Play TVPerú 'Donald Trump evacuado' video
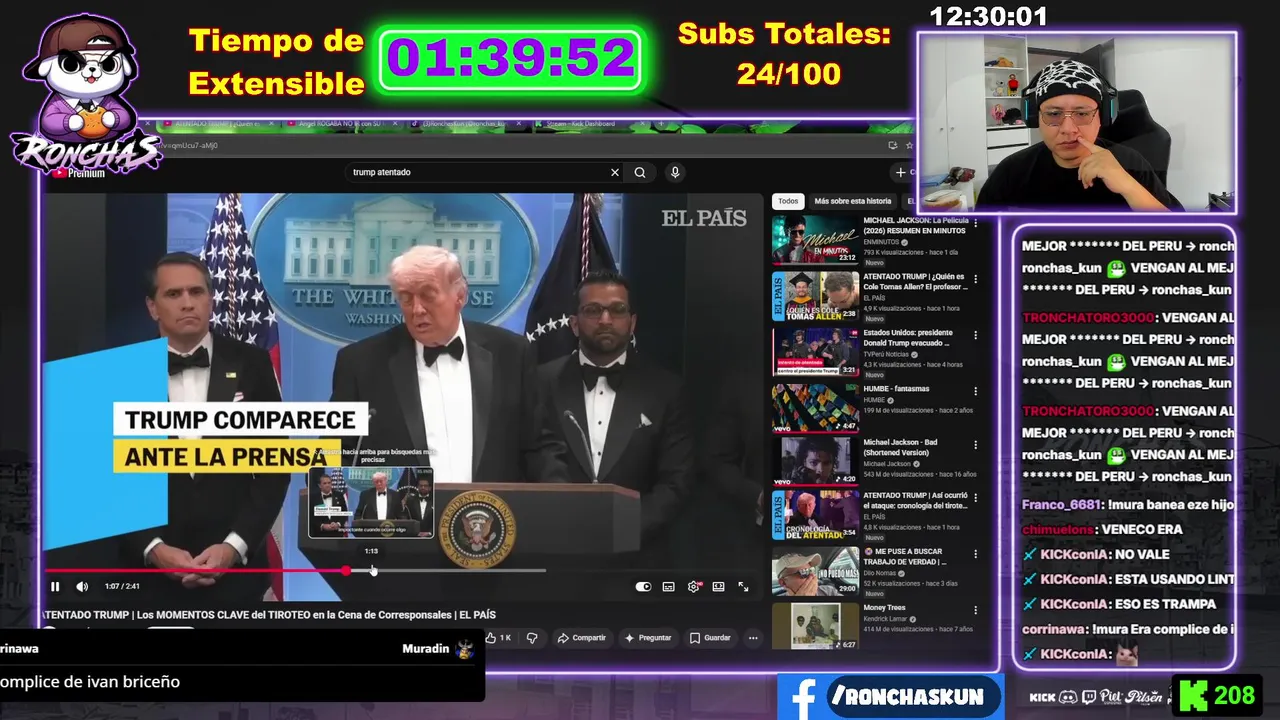Image resolution: width=1280 pixels, height=720 pixels. (815, 352)
